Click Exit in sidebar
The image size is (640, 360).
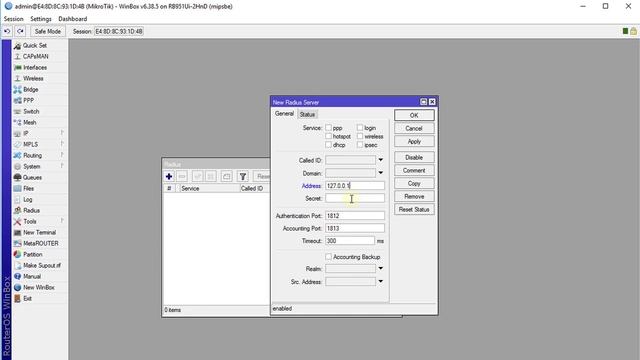click(x=27, y=298)
